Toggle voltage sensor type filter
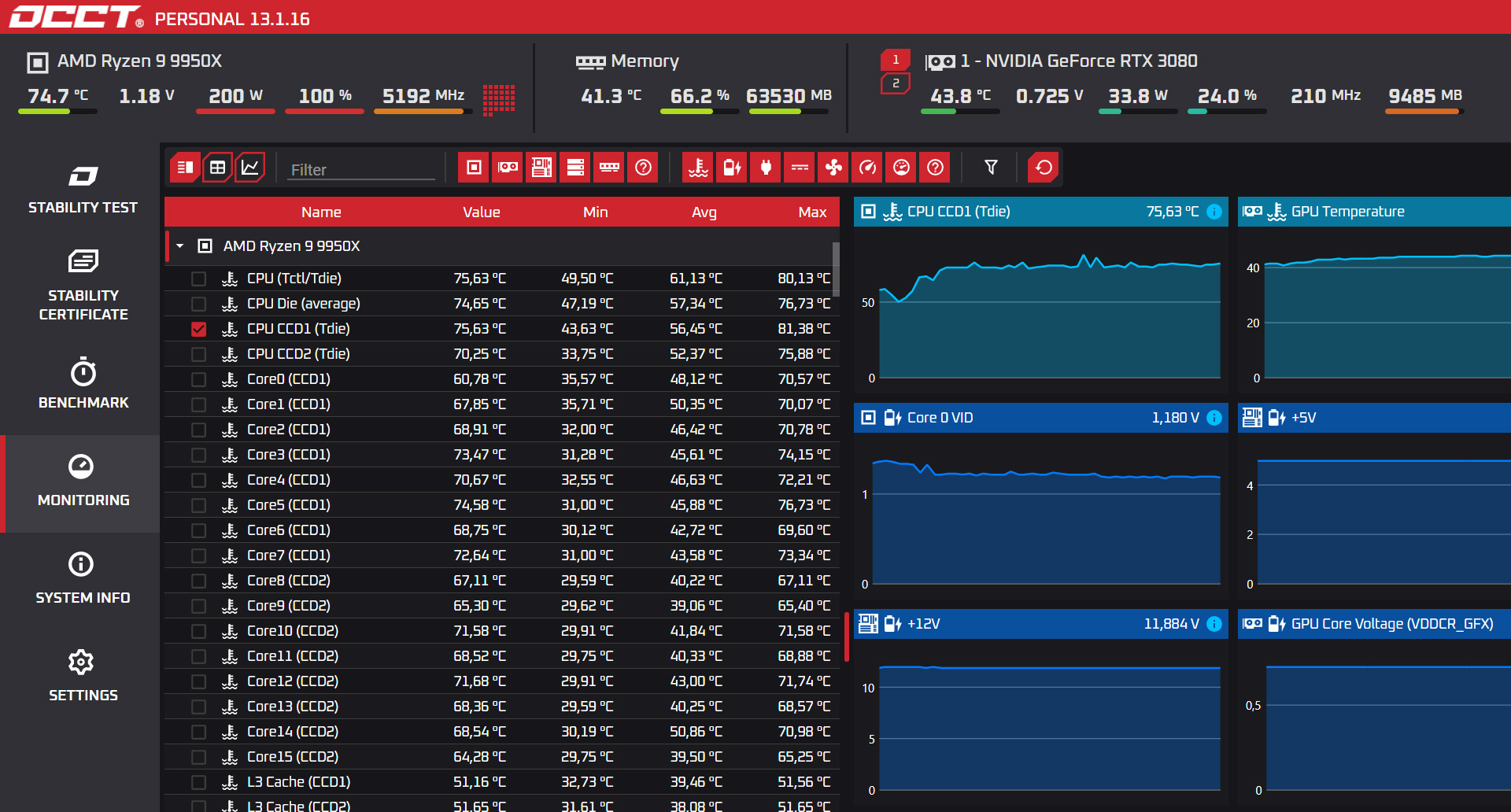 coord(732,167)
